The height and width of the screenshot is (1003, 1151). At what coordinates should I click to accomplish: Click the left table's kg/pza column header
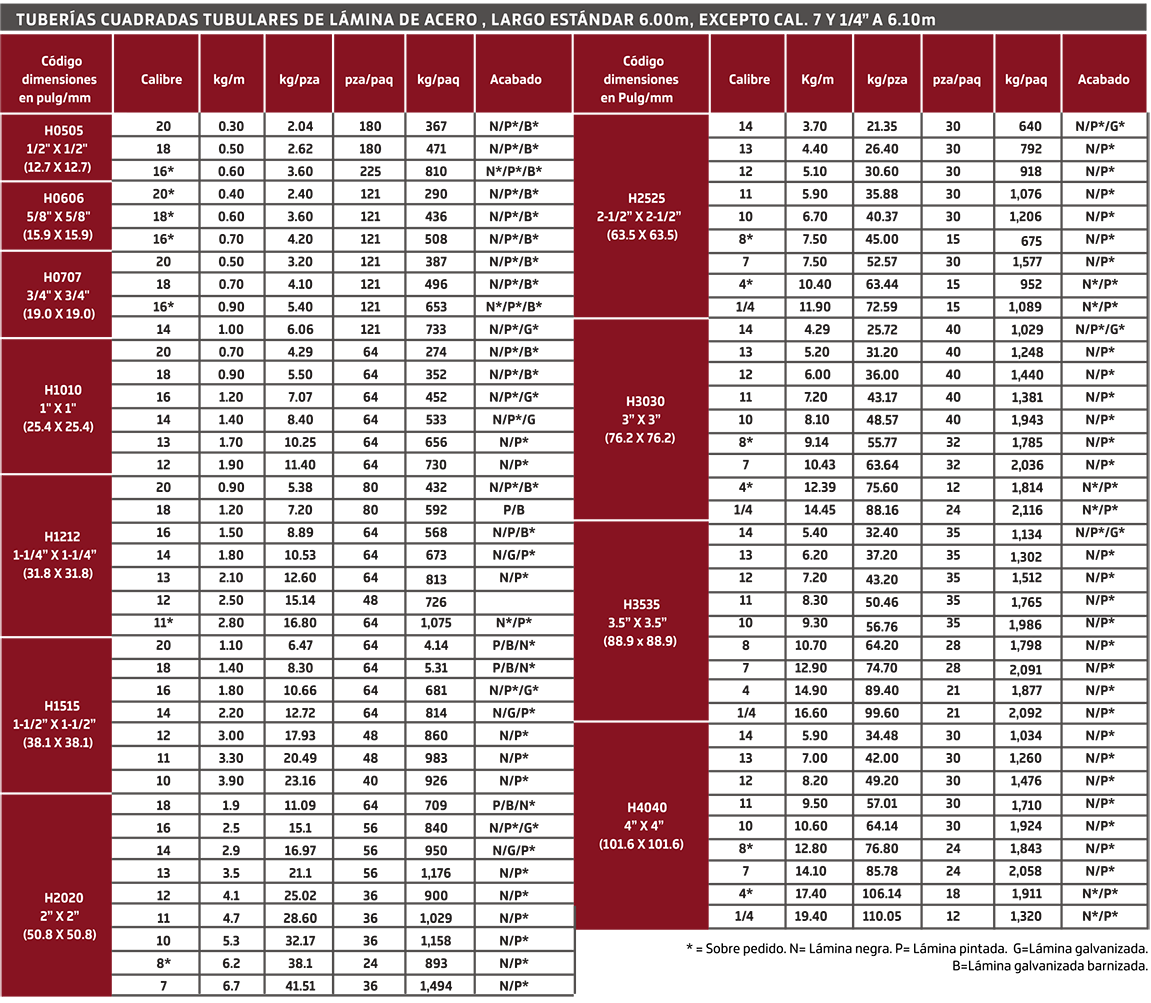coord(299,80)
